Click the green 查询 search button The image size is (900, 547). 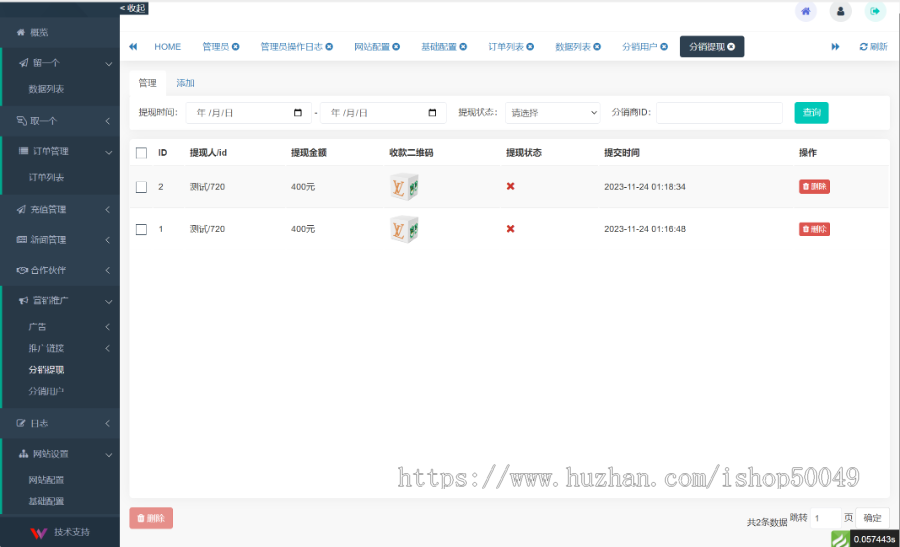click(811, 112)
